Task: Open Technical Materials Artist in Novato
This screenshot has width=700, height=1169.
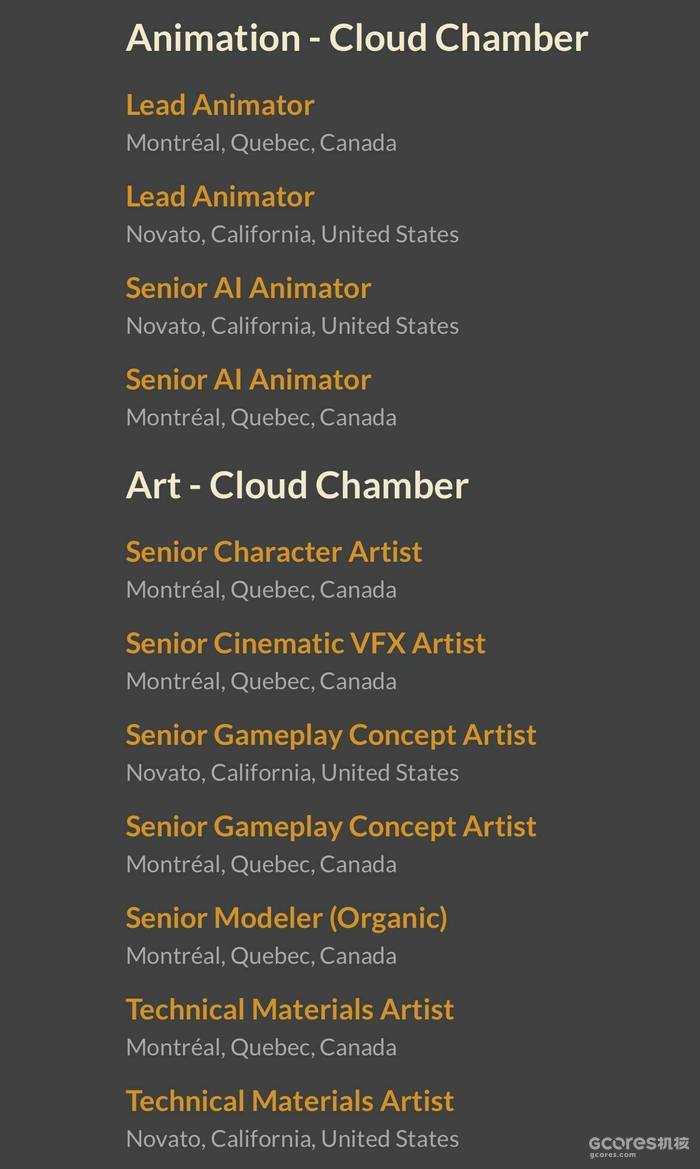Action: click(290, 1101)
